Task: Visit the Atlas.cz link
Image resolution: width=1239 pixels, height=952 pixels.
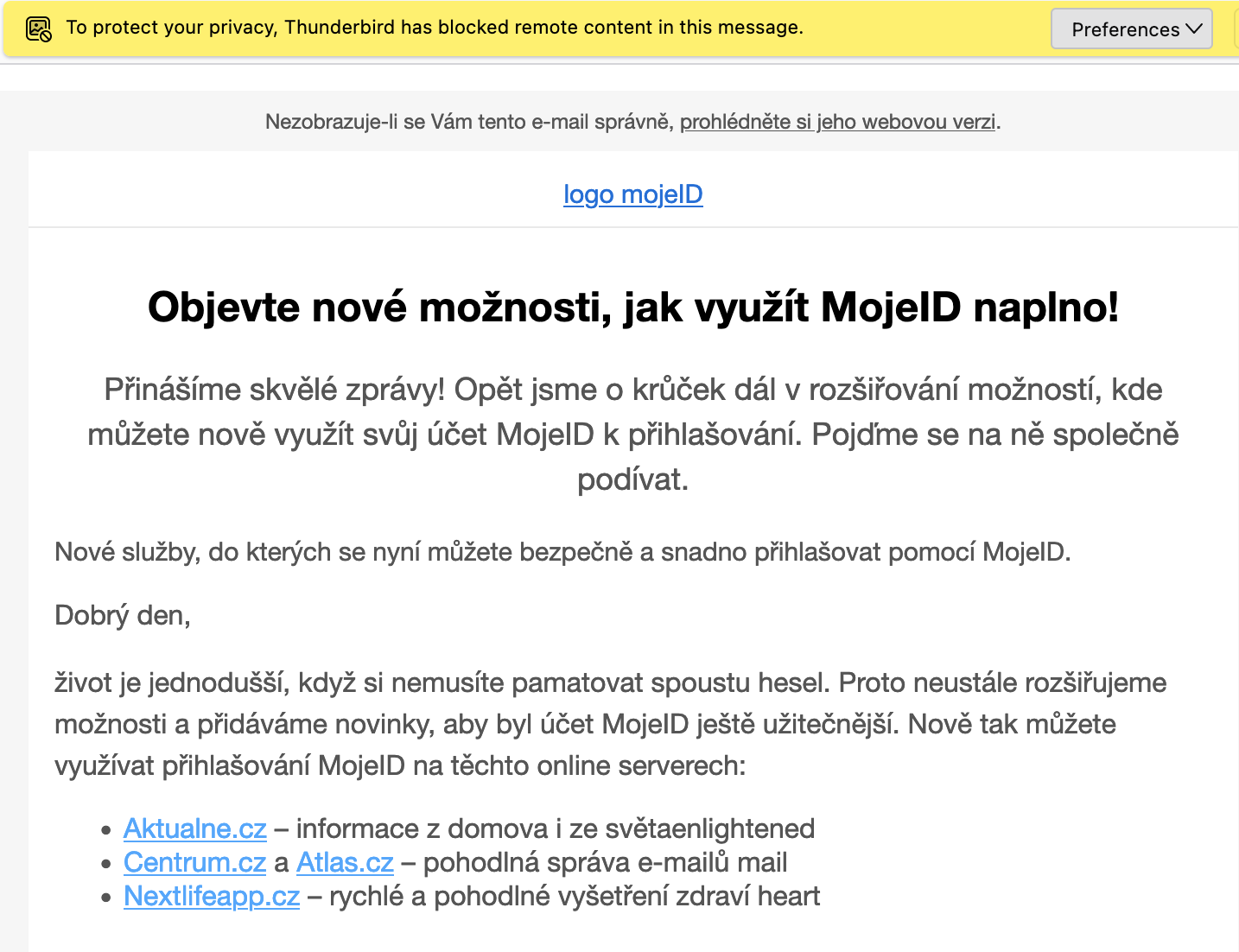Action: pyautogui.click(x=345, y=862)
